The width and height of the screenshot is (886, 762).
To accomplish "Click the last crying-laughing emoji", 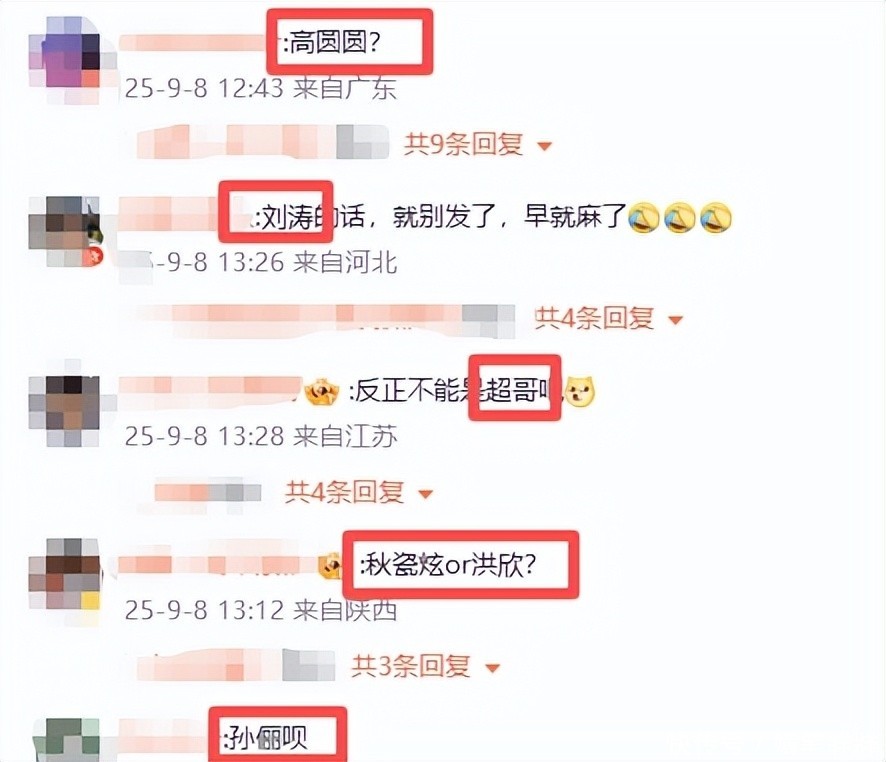I will click(715, 218).
